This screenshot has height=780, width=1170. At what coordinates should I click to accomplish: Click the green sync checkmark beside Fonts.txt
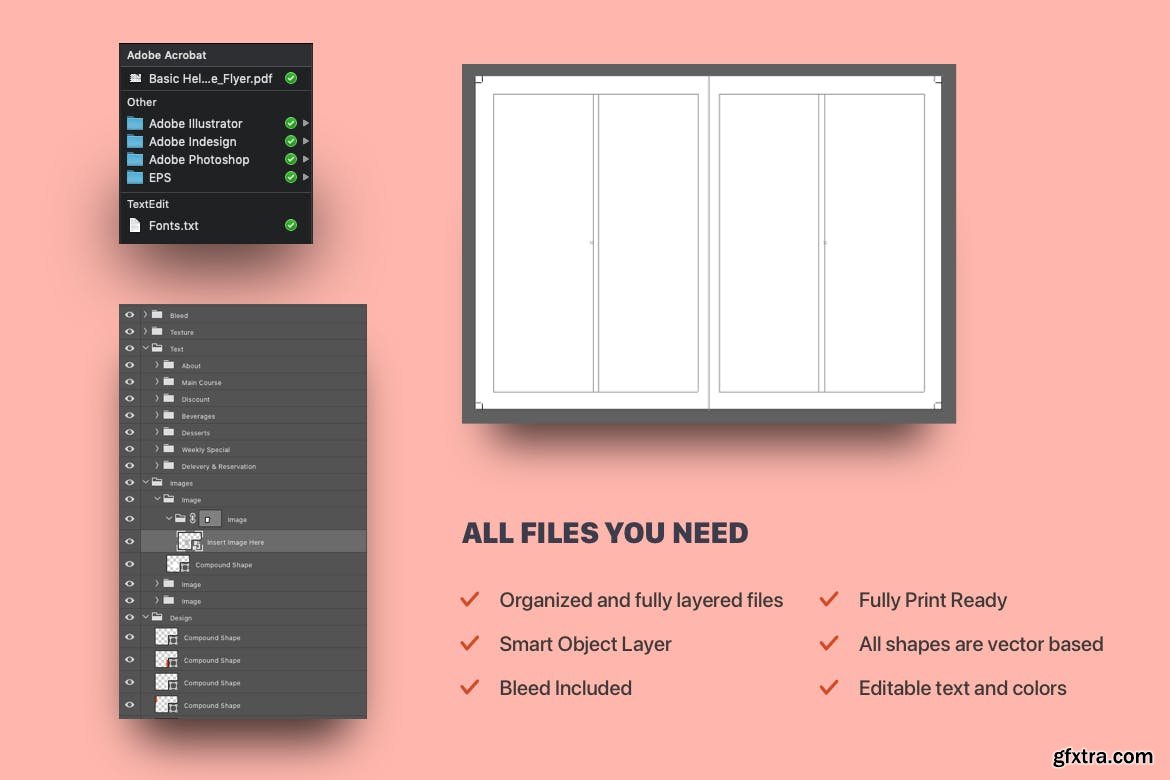tap(291, 225)
